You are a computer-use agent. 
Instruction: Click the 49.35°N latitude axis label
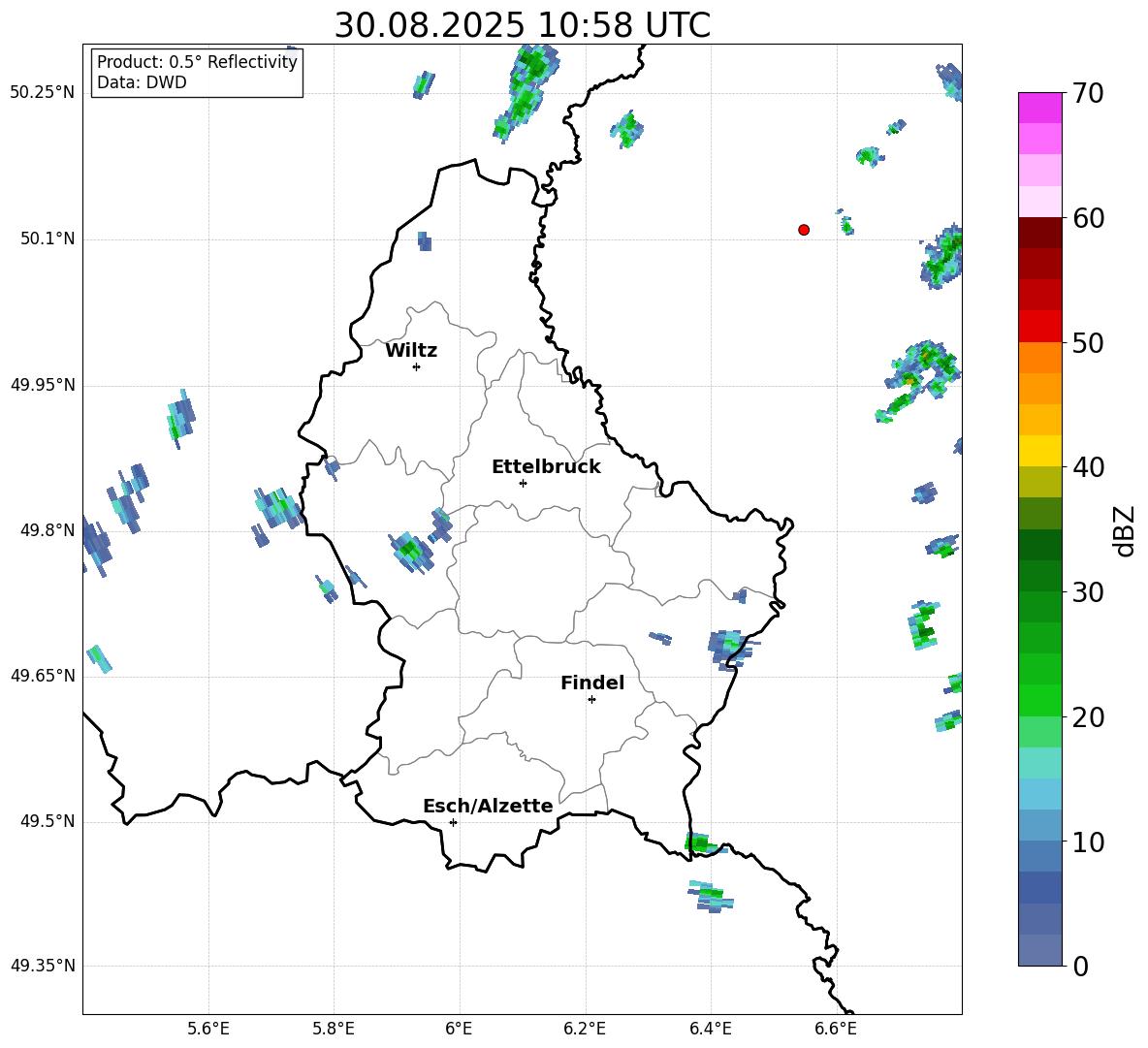(x=43, y=967)
